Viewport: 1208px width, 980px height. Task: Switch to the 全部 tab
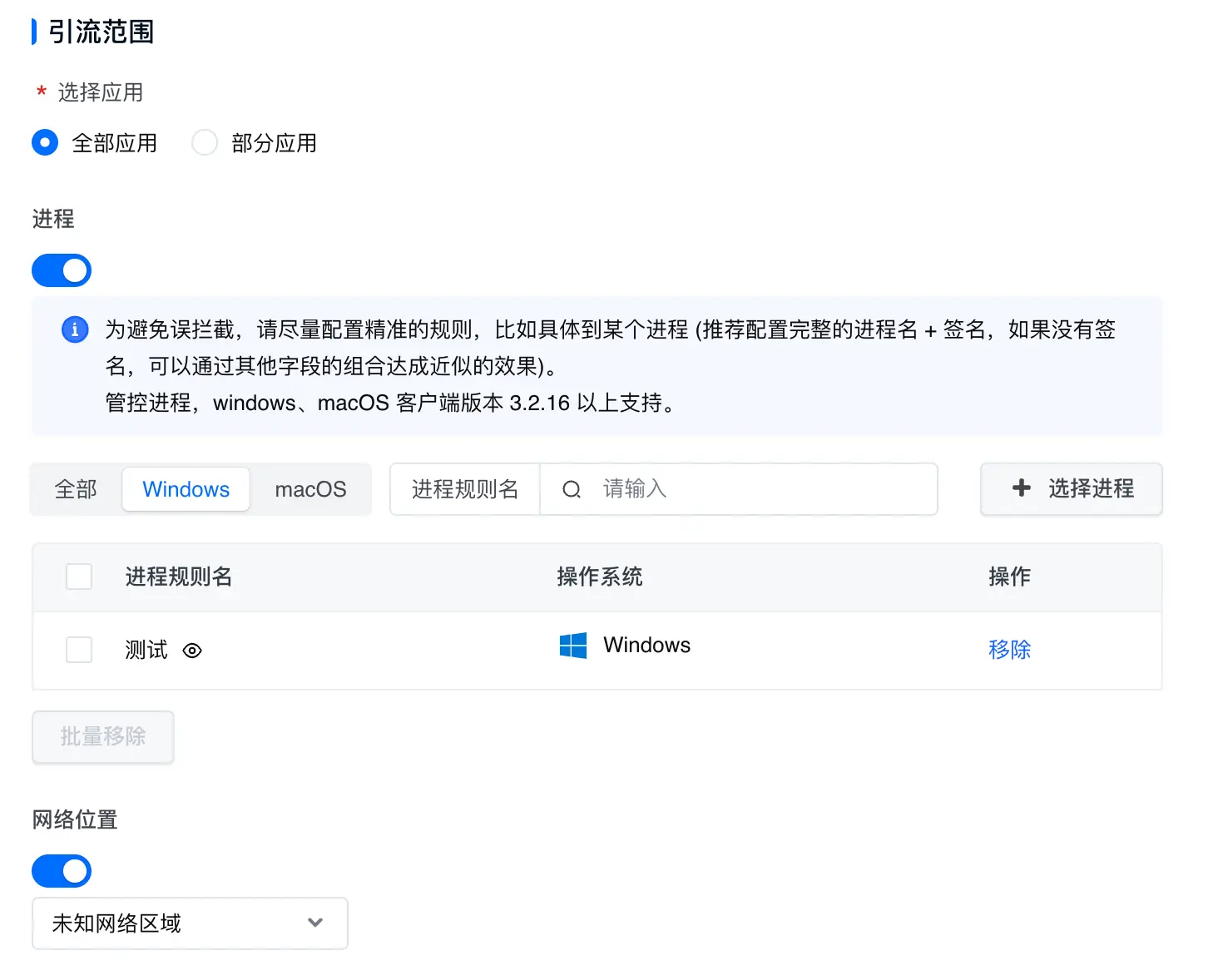pyautogui.click(x=76, y=489)
